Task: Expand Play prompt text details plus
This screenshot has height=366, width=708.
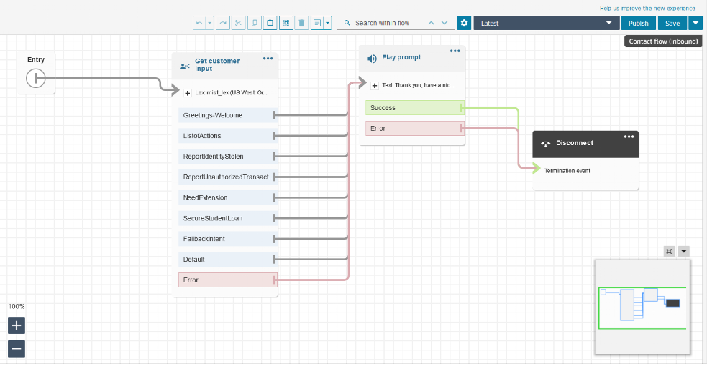Action: (375, 85)
